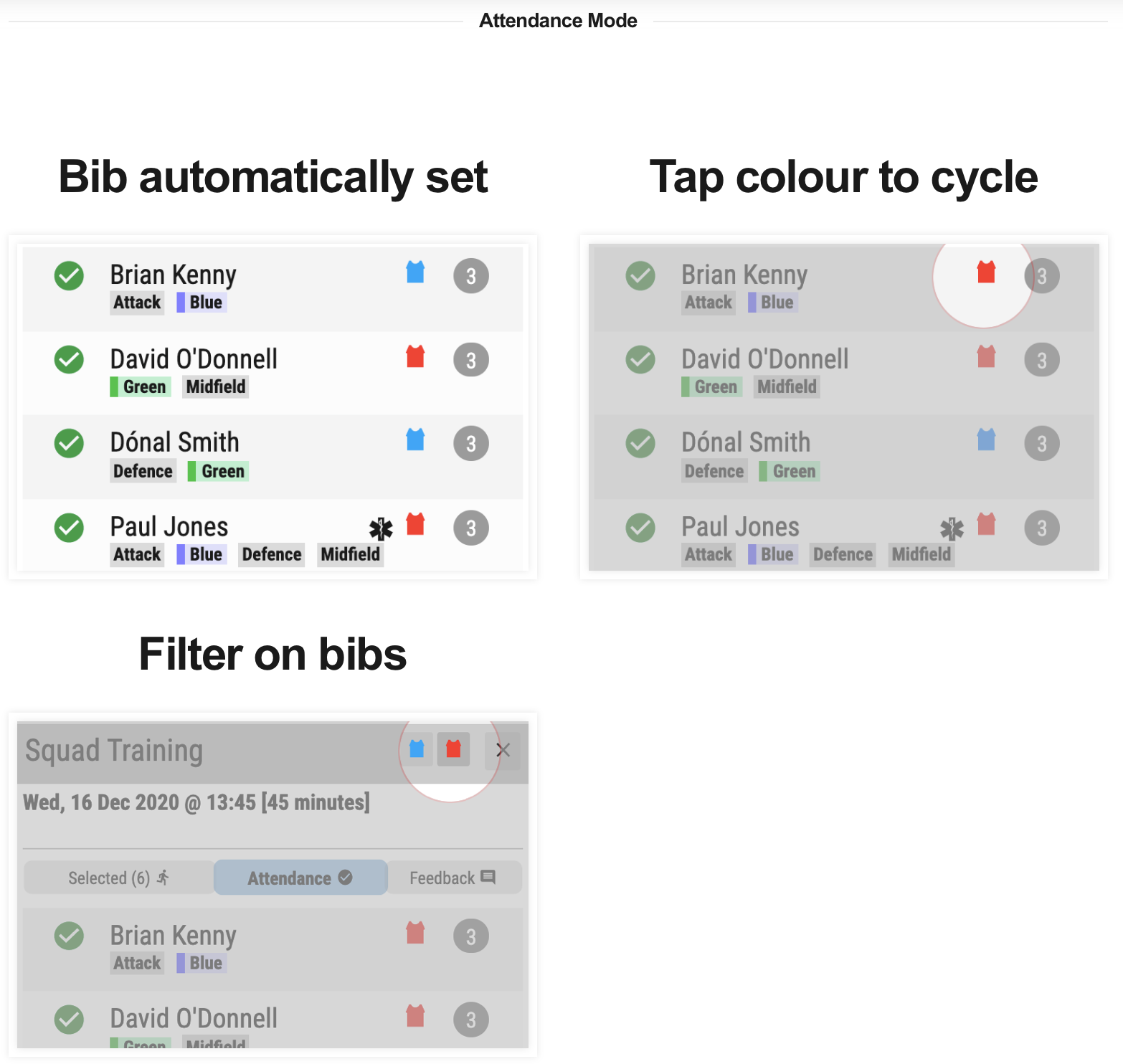Toggle Brian Kenny's attendance checkmark in first panel
Viewport: 1123px width, 1064px height.
pyautogui.click(x=69, y=275)
